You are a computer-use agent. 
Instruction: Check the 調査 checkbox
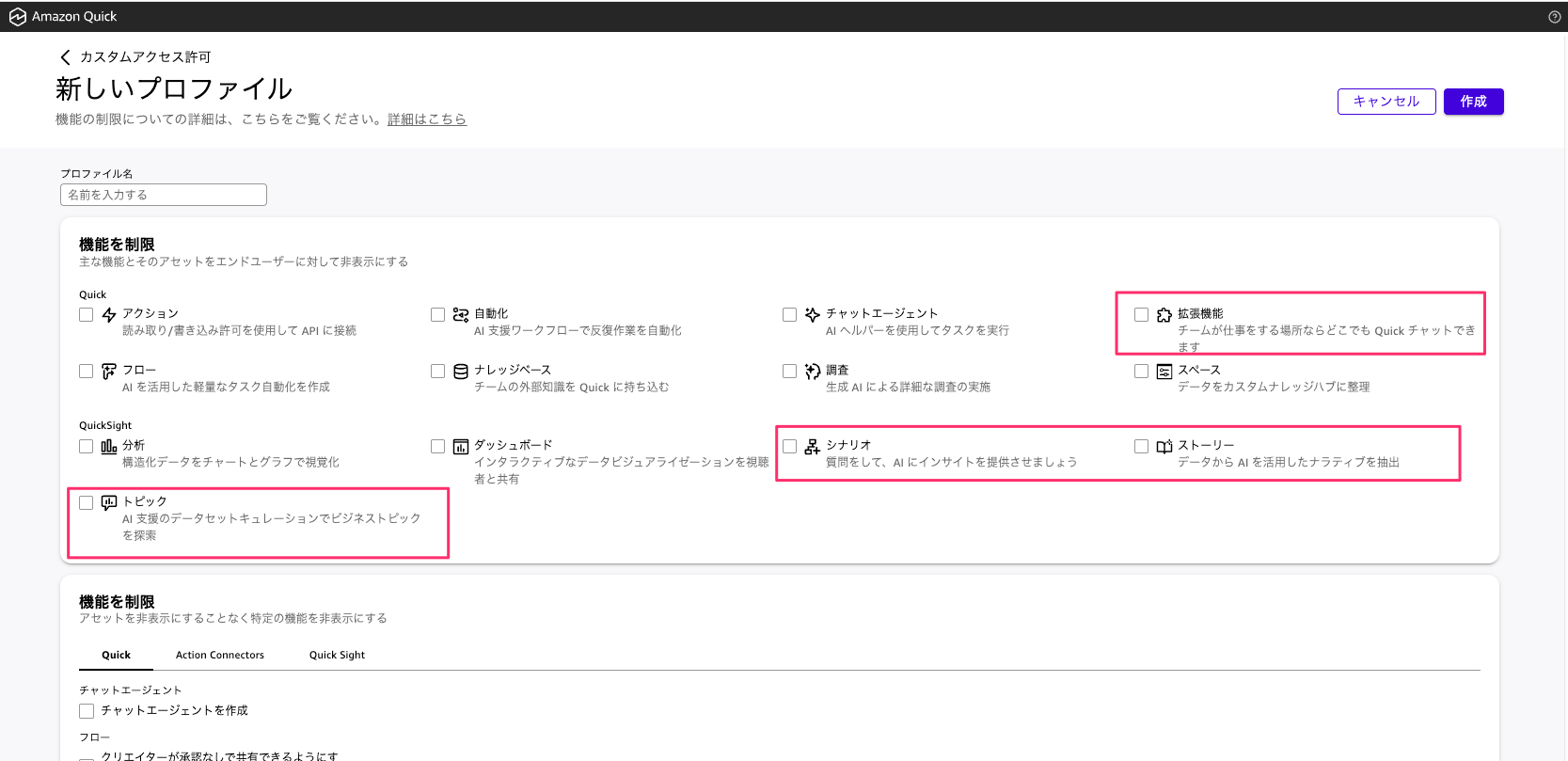[x=789, y=372]
